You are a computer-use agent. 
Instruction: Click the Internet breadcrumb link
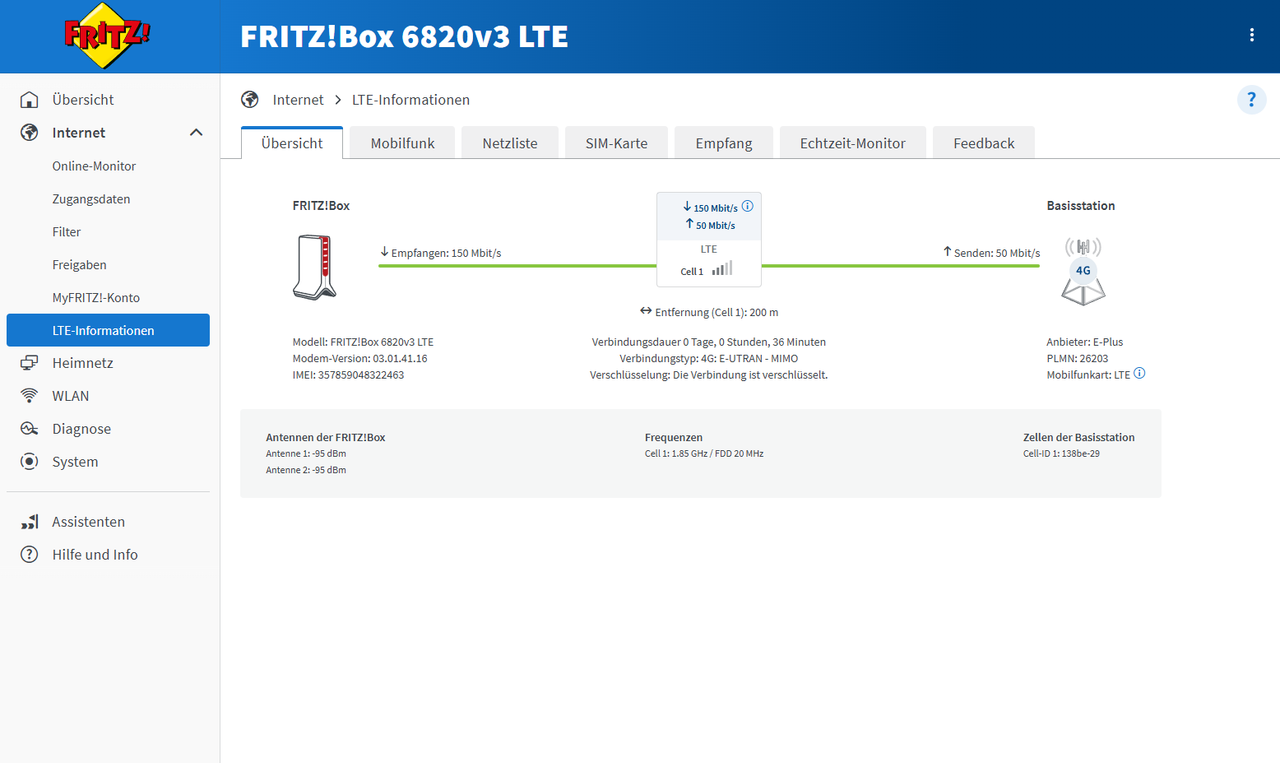(x=297, y=99)
